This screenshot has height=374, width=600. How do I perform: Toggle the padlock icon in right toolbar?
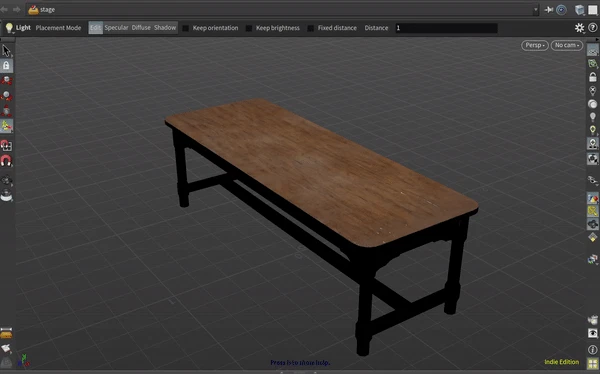coord(593,77)
